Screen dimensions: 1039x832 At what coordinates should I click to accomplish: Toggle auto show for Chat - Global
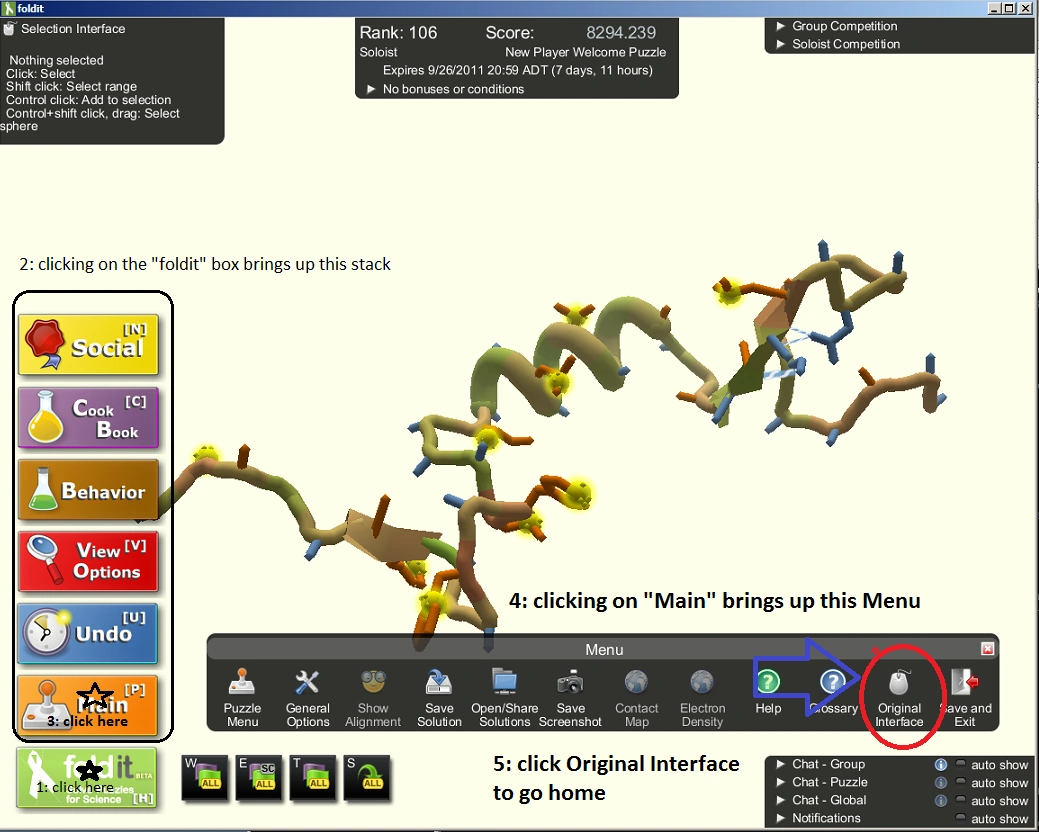tap(960, 800)
